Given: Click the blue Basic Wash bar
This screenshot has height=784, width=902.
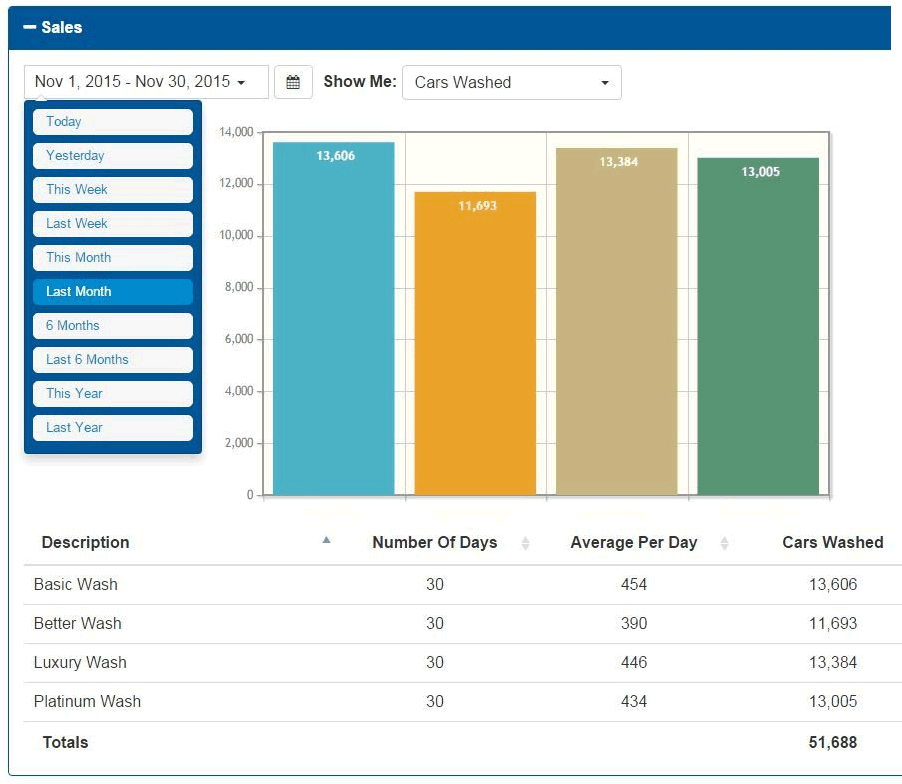Looking at the screenshot, I should pos(334,320).
